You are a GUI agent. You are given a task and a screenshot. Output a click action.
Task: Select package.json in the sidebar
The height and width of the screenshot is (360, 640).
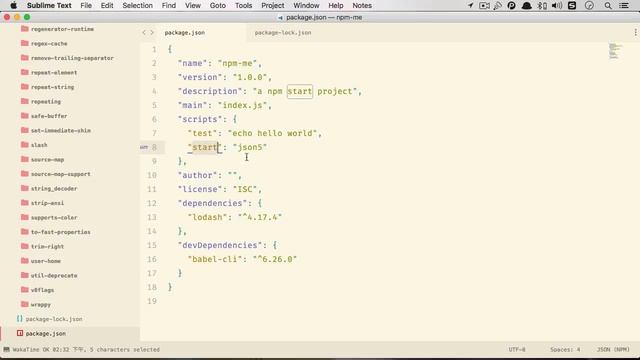click(x=46, y=333)
